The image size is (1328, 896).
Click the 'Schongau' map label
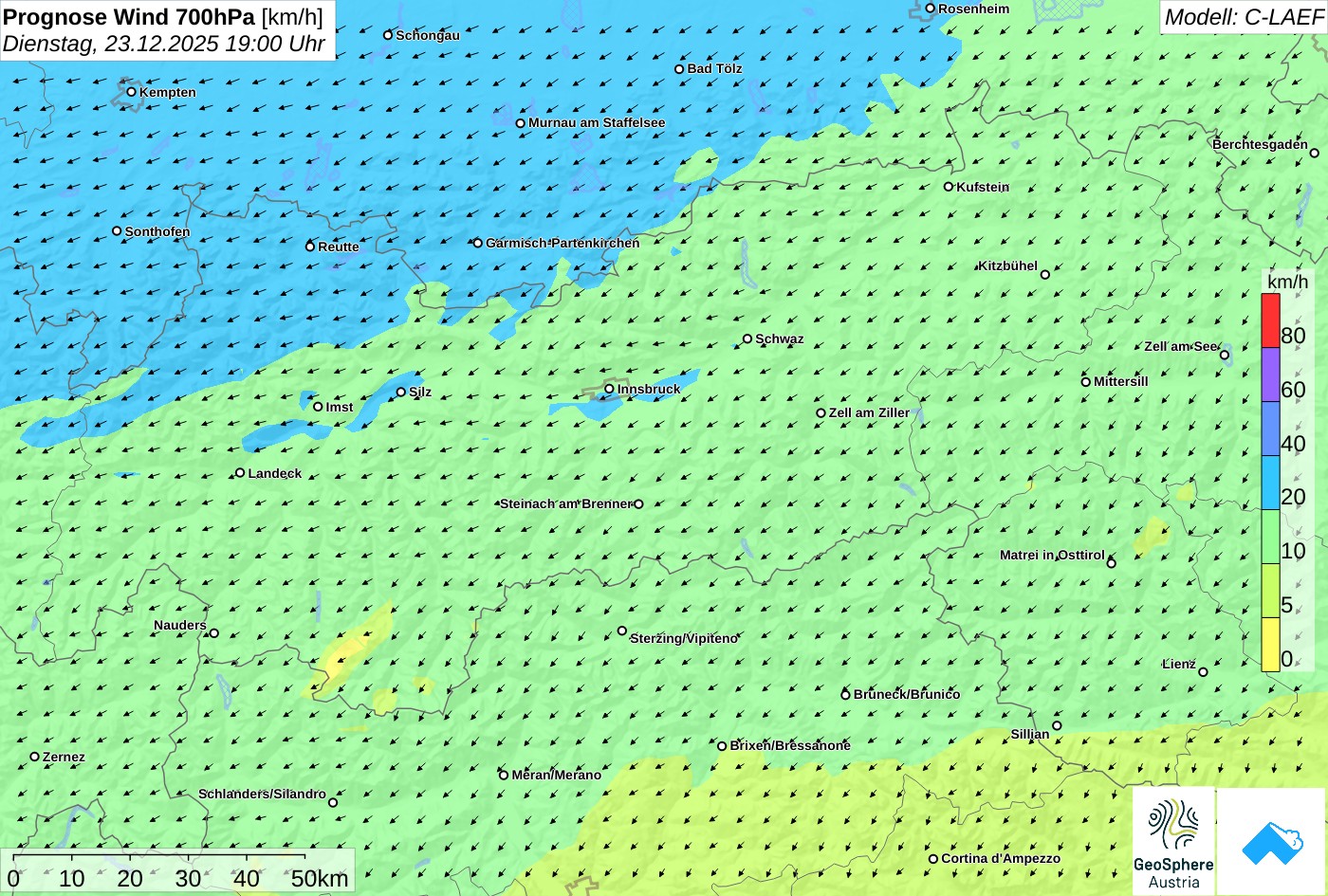pyautogui.click(x=428, y=35)
